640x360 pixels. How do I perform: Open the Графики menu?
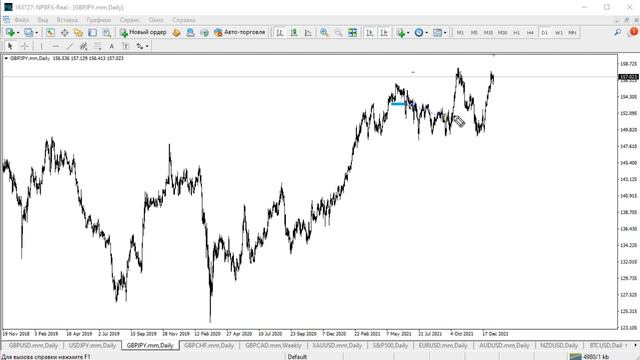99,20
